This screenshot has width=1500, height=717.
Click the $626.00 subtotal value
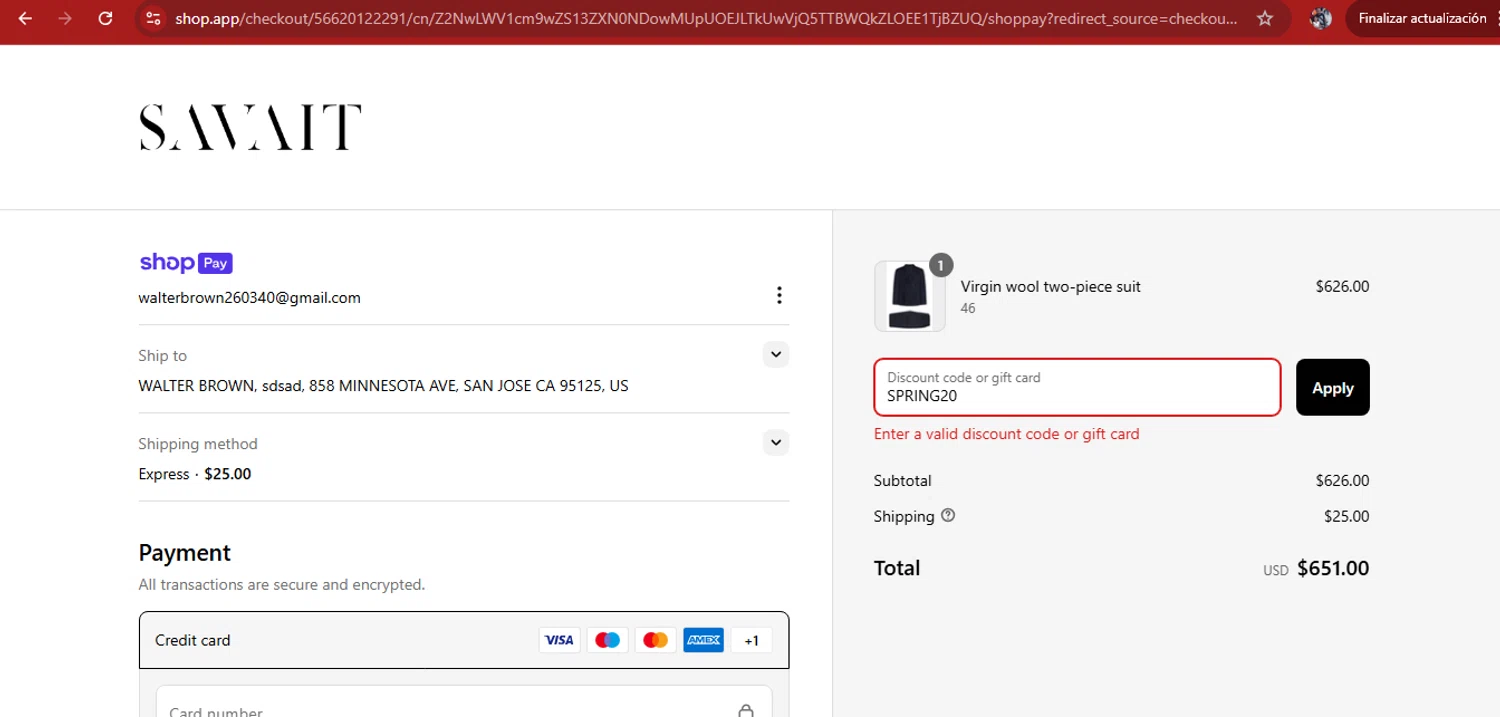tap(1343, 481)
